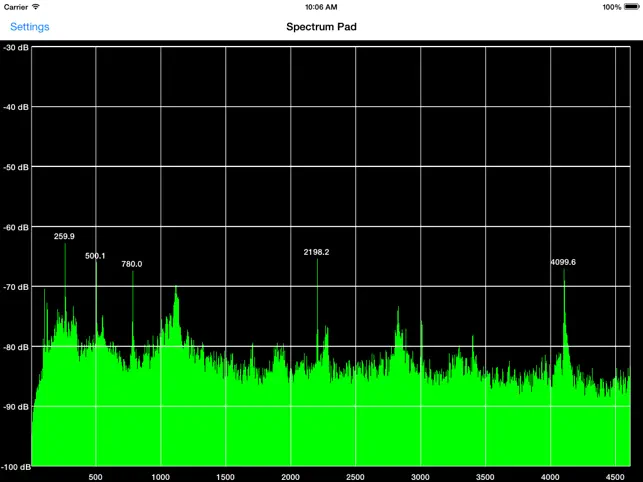Image resolution: width=643 pixels, height=482 pixels.
Task: Click the -90 dB axis label
Action: point(16,407)
